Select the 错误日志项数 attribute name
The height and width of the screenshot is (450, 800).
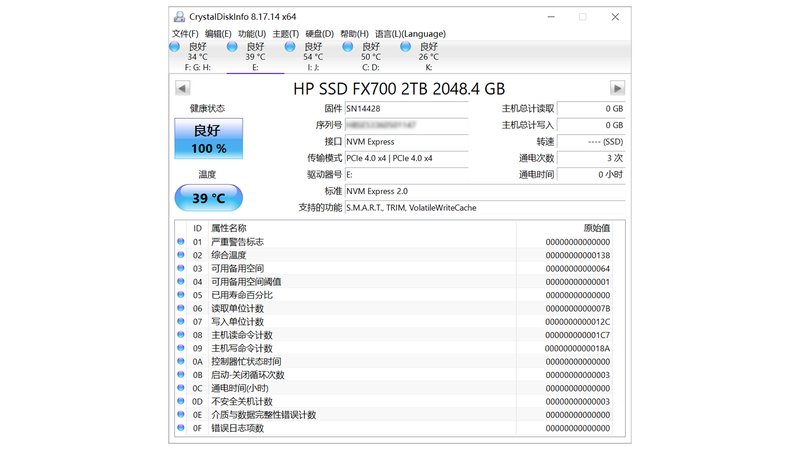pyautogui.click(x=237, y=428)
